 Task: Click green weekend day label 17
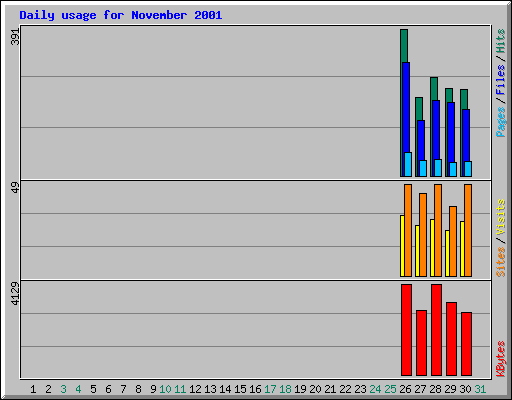[x=270, y=389]
